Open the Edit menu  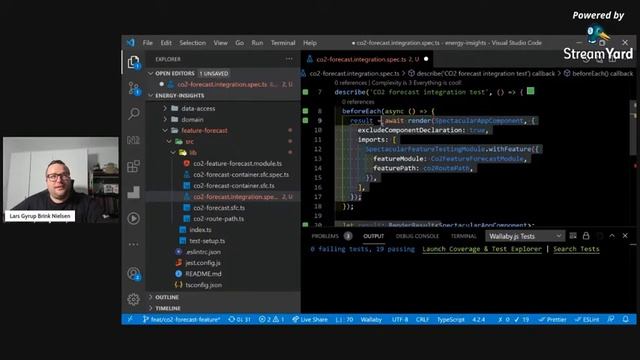(x=166, y=42)
